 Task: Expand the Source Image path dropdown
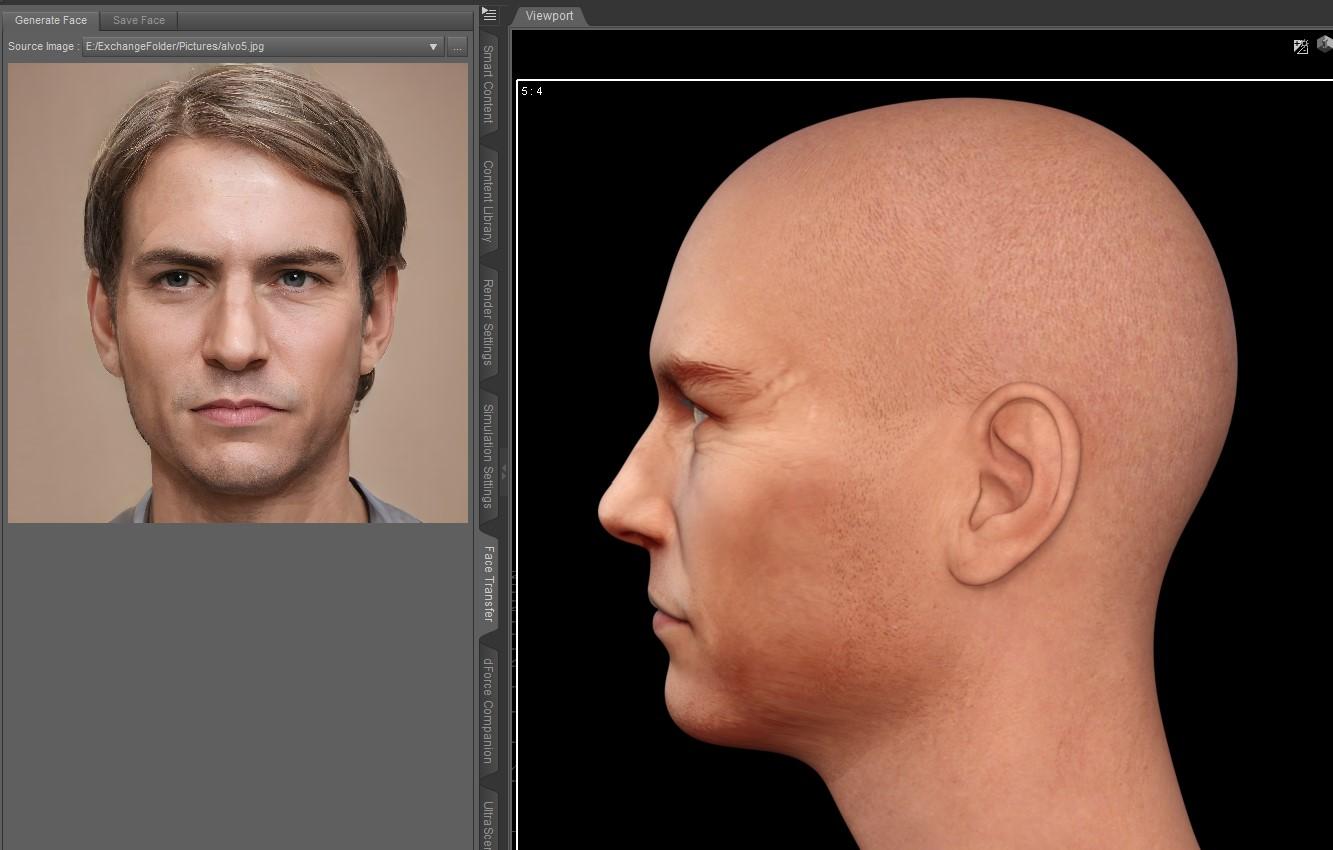point(433,47)
